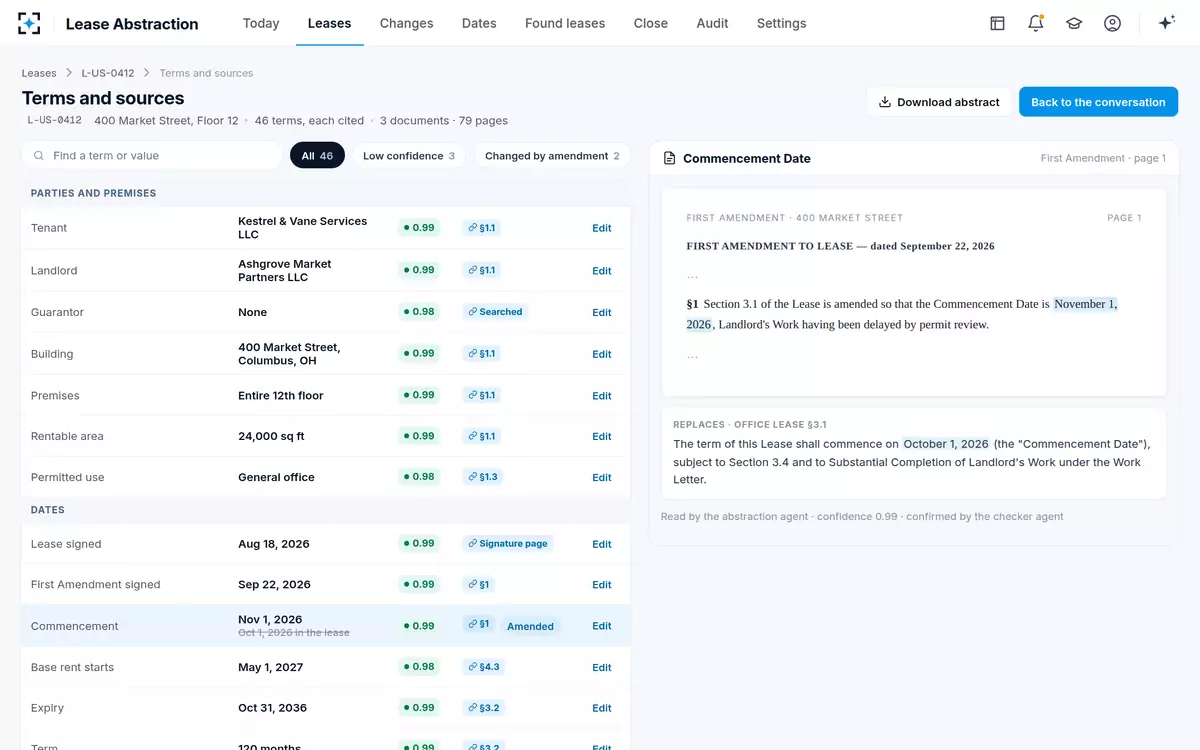Edit the Expiry date
This screenshot has height=750, width=1200.
click(601, 708)
